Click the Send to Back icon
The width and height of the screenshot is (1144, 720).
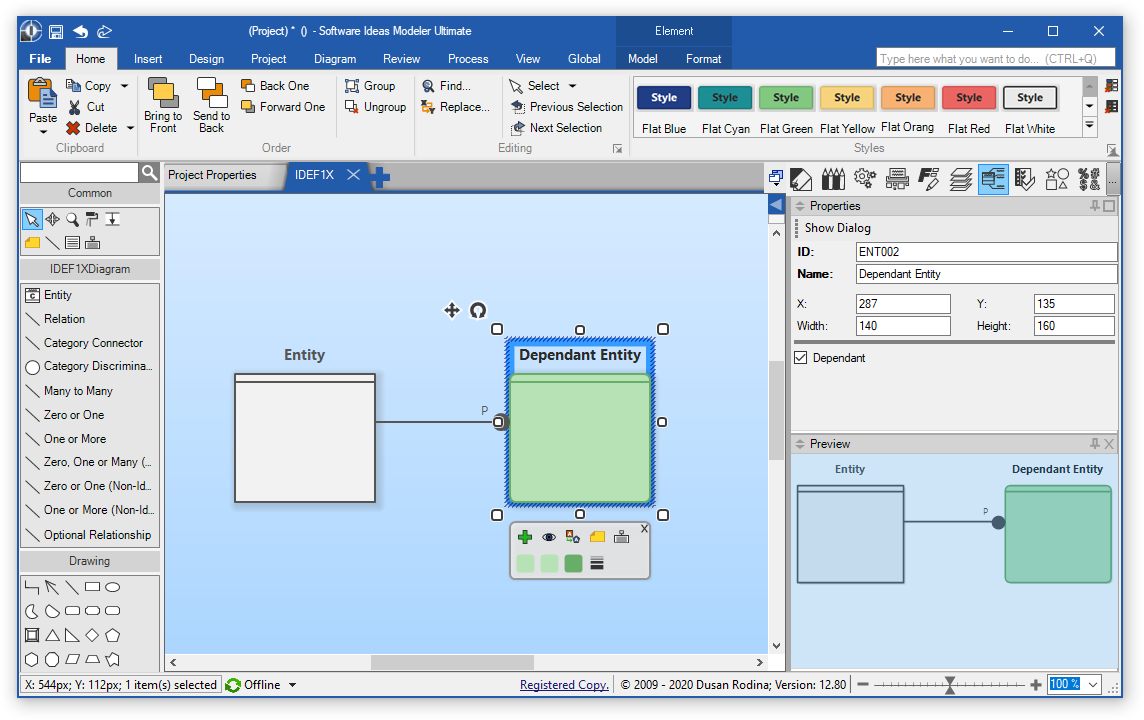click(211, 94)
